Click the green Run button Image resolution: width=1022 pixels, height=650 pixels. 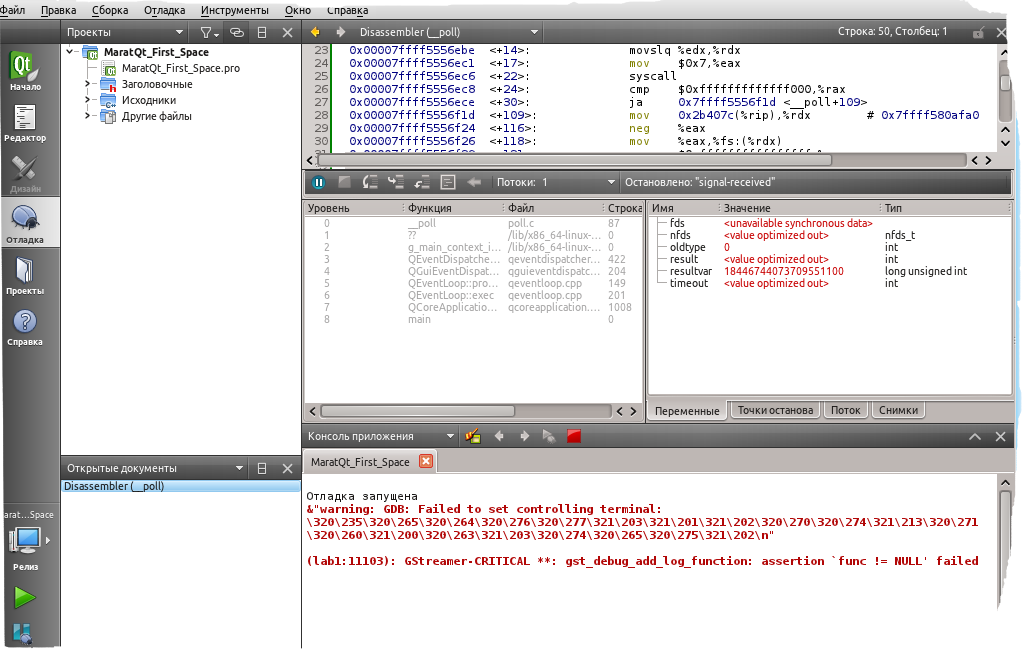25,597
